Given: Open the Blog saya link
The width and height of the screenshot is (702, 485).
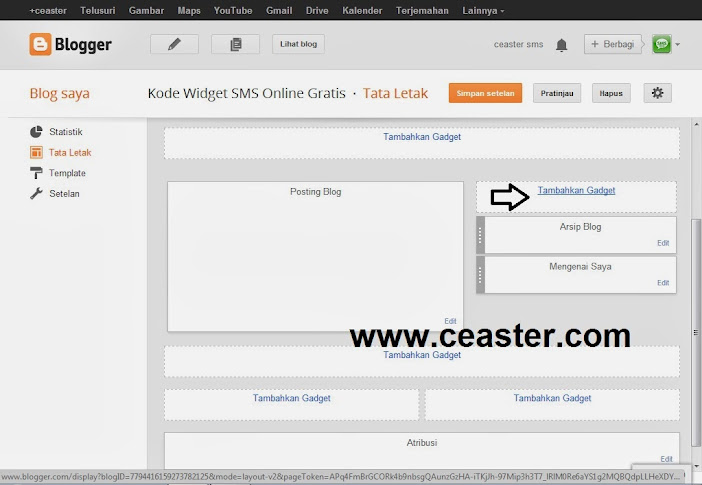Looking at the screenshot, I should (60, 93).
